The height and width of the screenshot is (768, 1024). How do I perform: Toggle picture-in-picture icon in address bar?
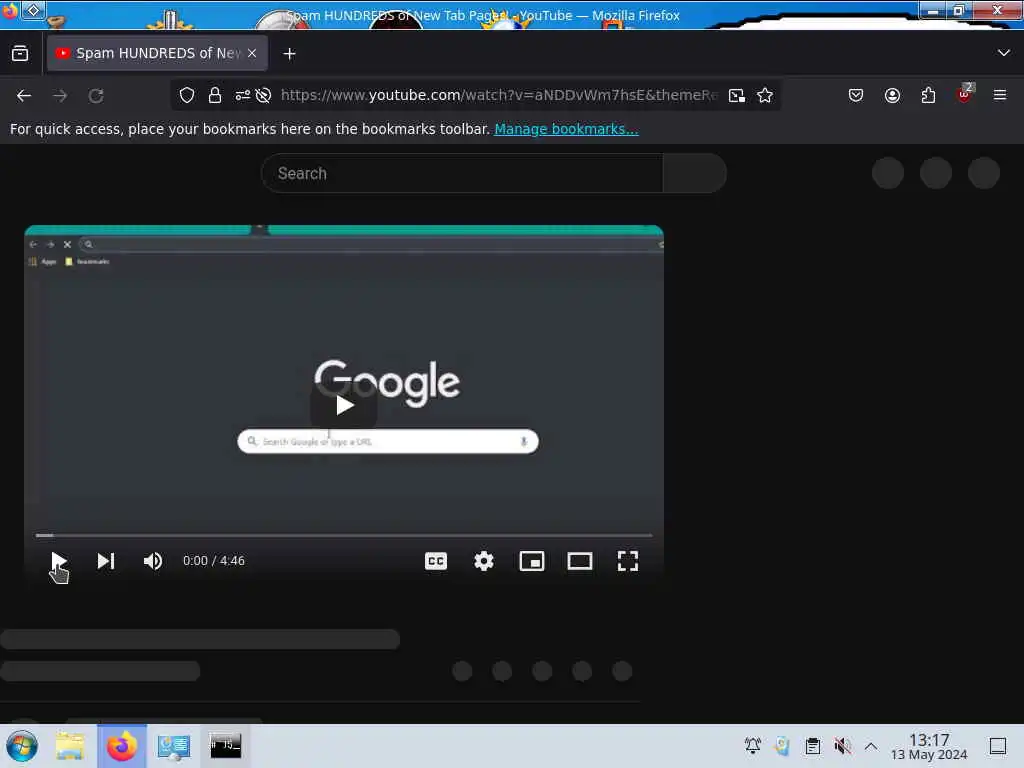pyautogui.click(x=737, y=95)
